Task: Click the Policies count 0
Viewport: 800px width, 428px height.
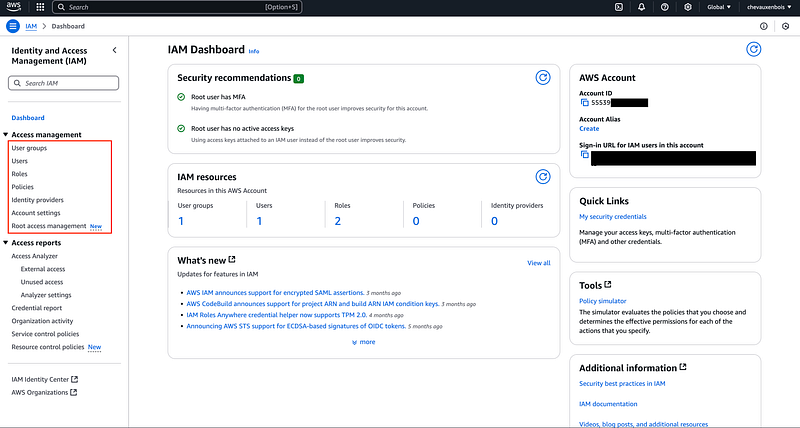Action: (416, 221)
